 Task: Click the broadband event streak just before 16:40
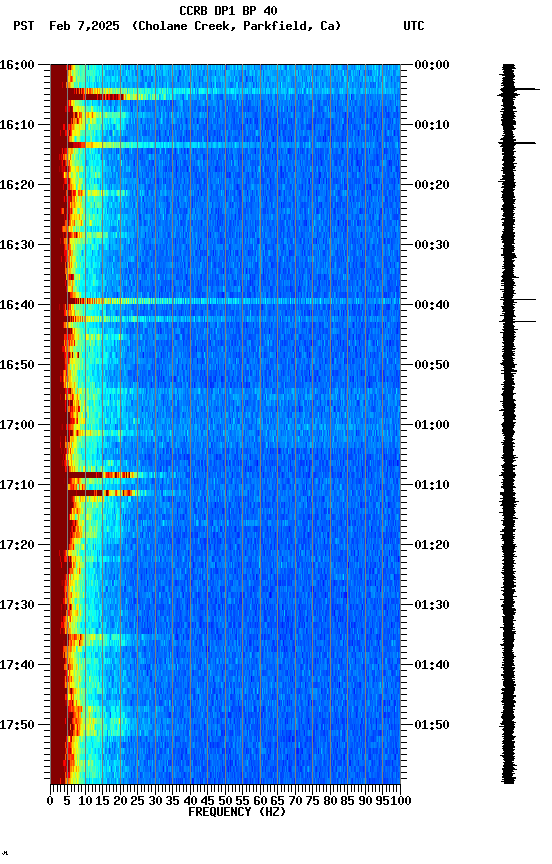(x=234, y=301)
